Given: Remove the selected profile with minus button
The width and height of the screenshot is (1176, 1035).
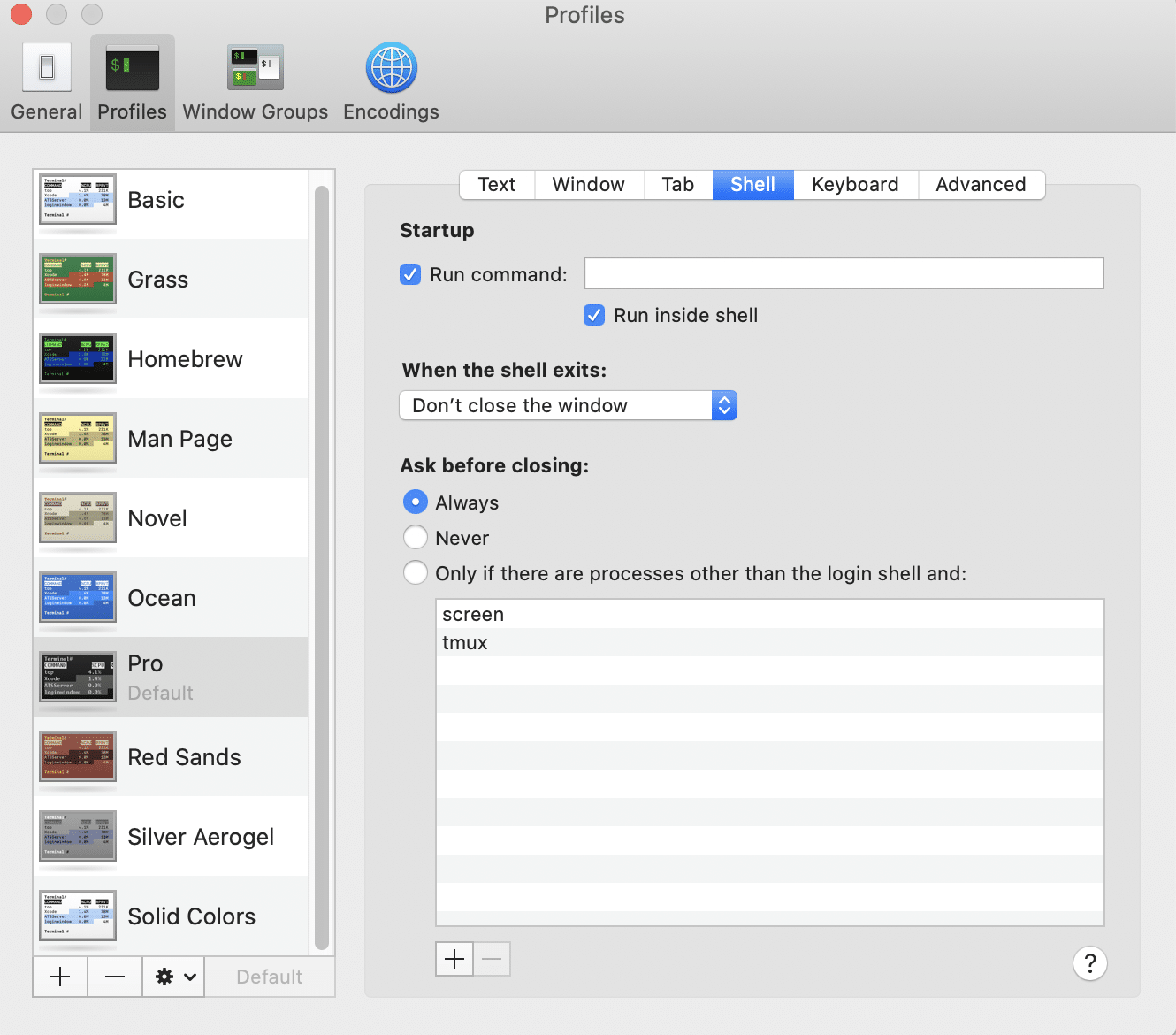Looking at the screenshot, I should click(x=115, y=977).
